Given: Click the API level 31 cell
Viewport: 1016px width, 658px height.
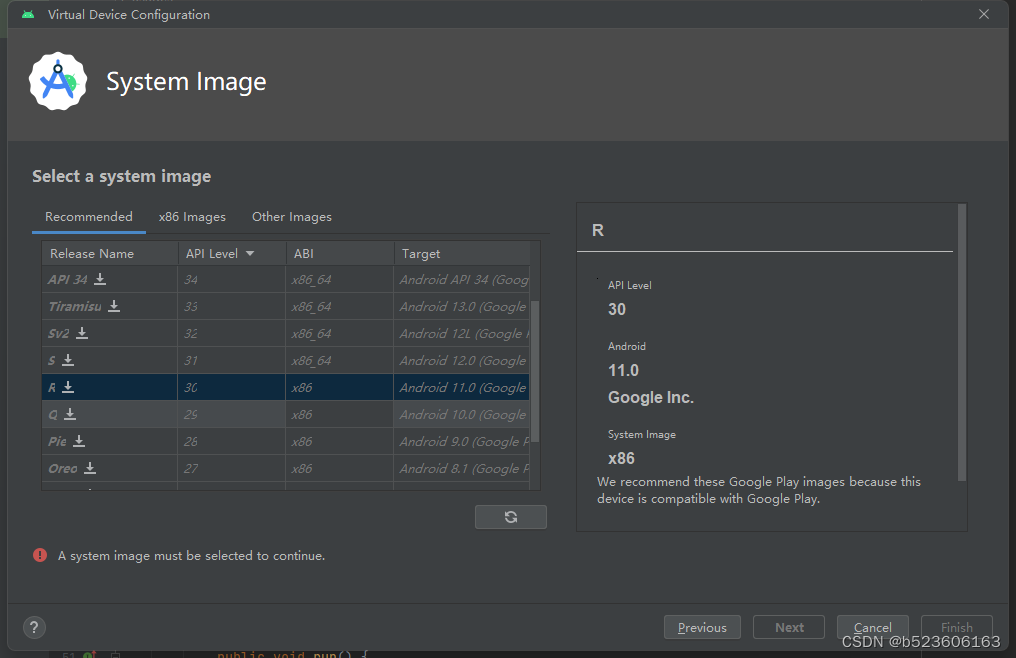Looking at the screenshot, I should 232,360.
